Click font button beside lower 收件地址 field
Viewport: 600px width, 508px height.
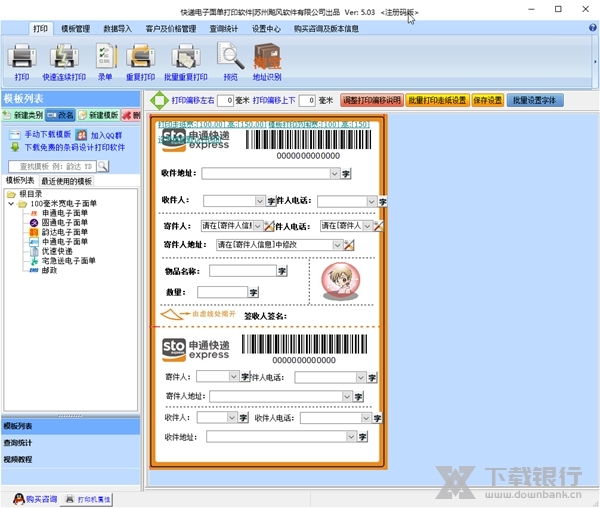coord(362,437)
